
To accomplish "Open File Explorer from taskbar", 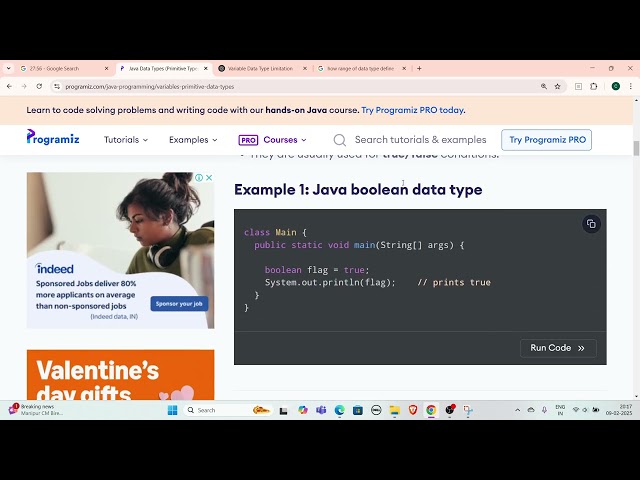I will (x=394, y=410).
